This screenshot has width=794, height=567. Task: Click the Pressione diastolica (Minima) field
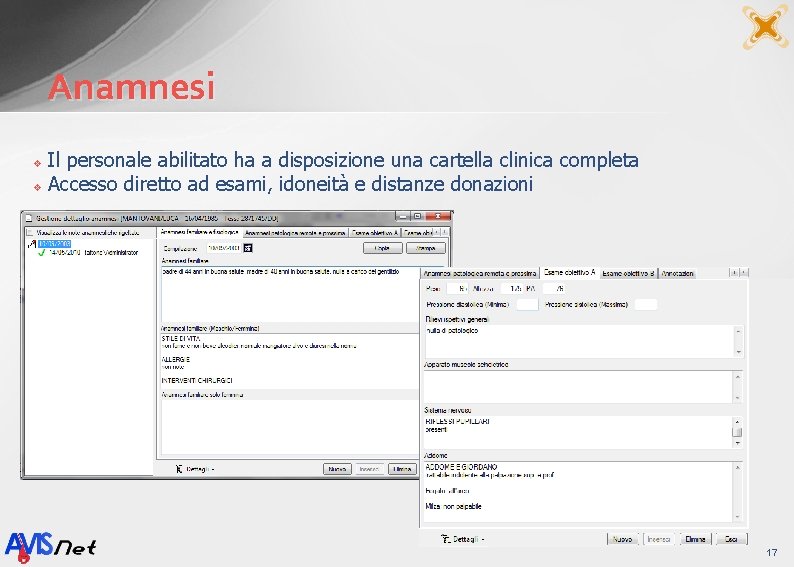point(527,304)
